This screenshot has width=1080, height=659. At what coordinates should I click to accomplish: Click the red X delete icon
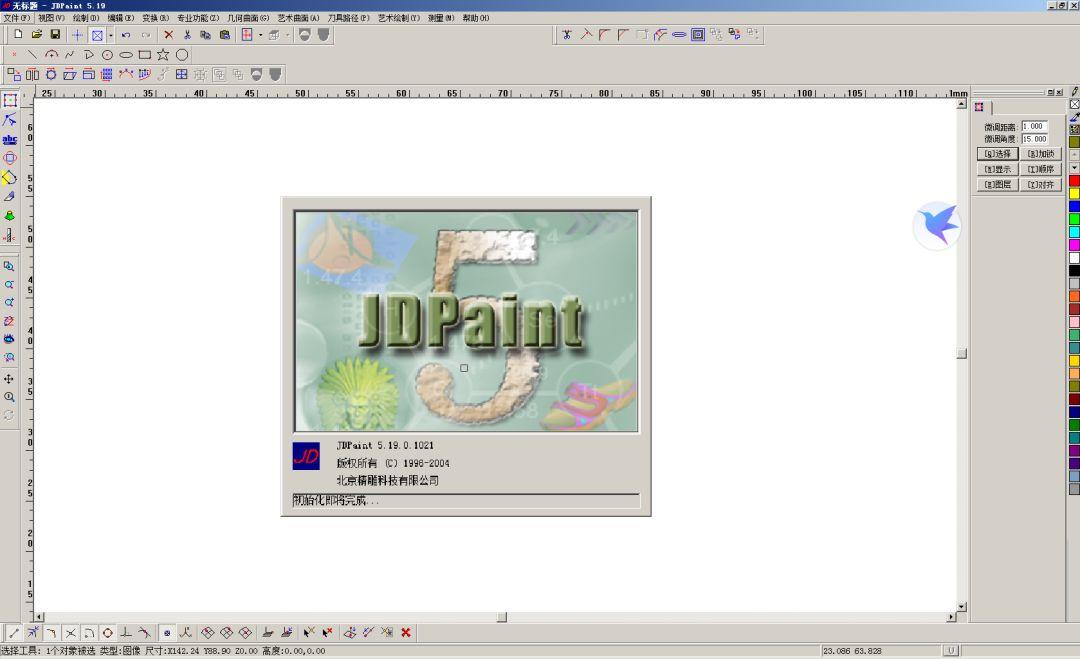[x=168, y=35]
